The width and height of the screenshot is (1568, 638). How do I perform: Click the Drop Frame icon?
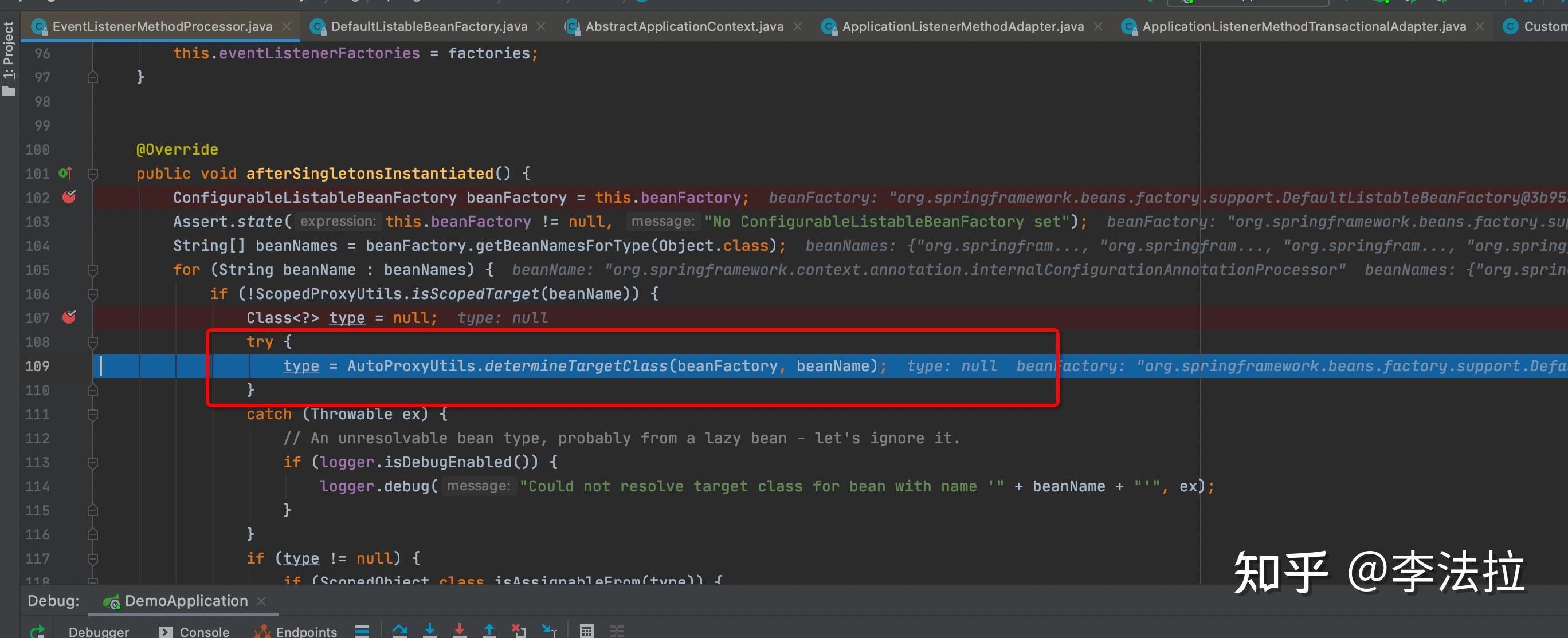pyautogui.click(x=519, y=630)
